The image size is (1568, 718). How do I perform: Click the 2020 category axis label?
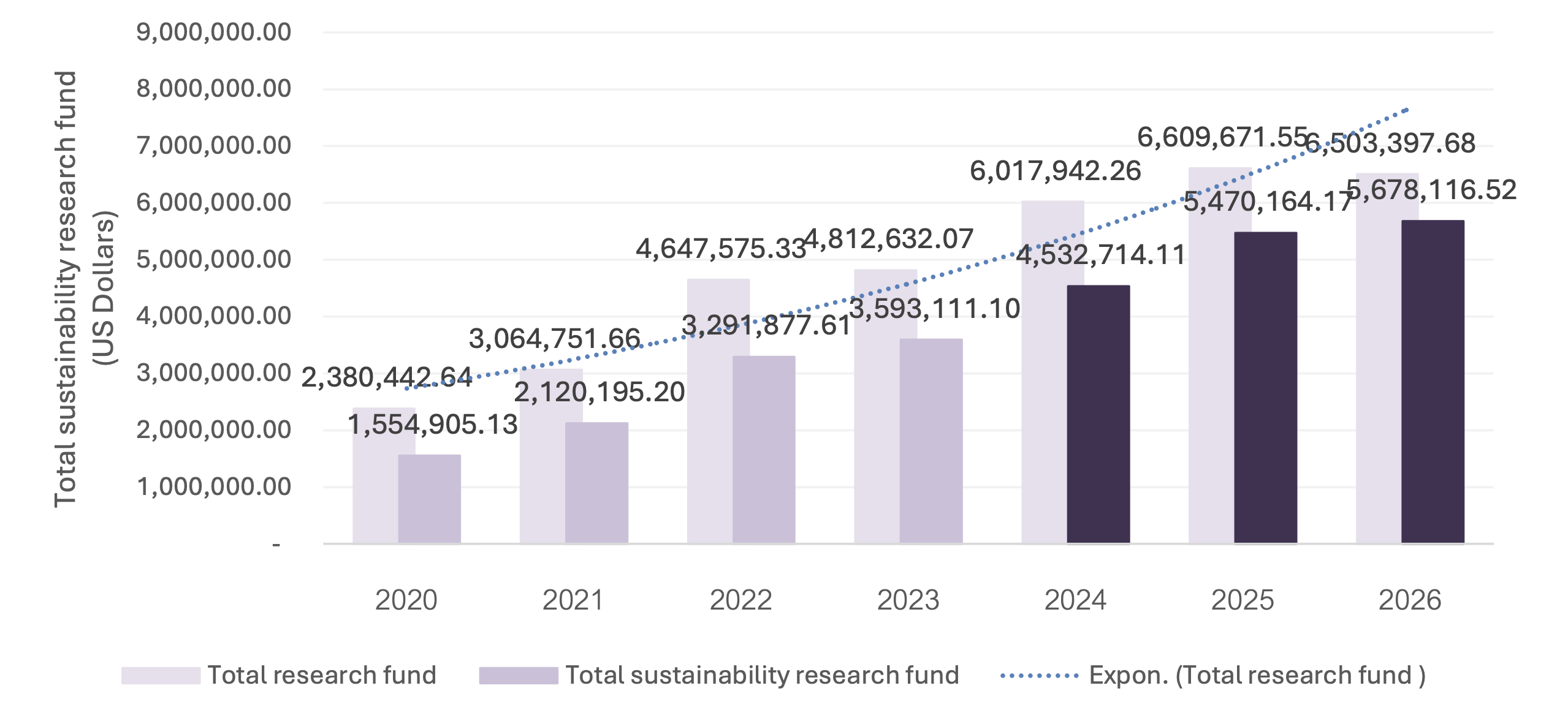click(x=406, y=600)
